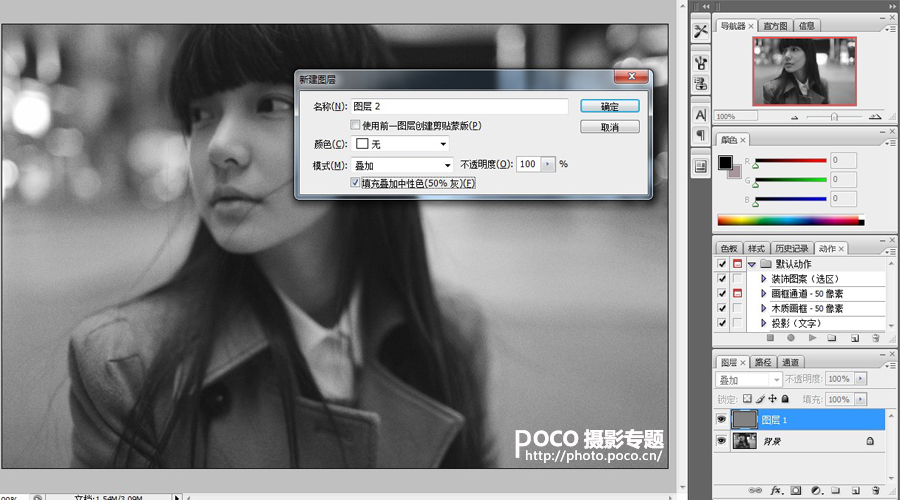Create new action icon in Actions panel
The width and height of the screenshot is (900, 500).
pyautogui.click(x=855, y=338)
